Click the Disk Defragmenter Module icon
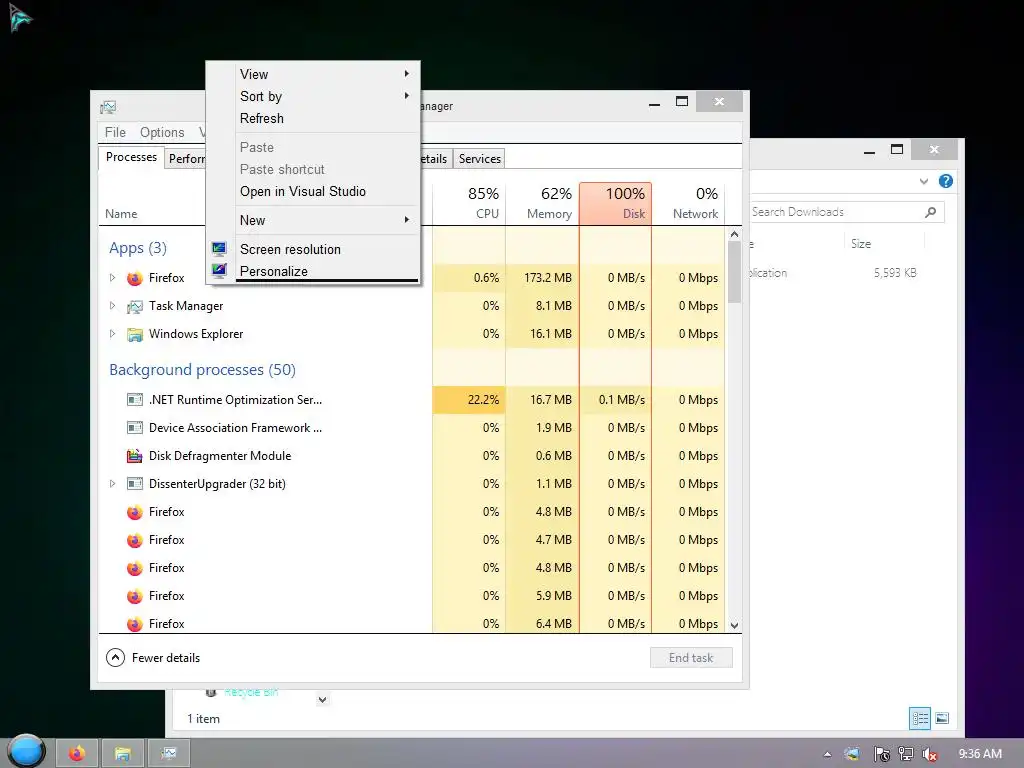This screenshot has height=768, width=1024. pyautogui.click(x=135, y=456)
